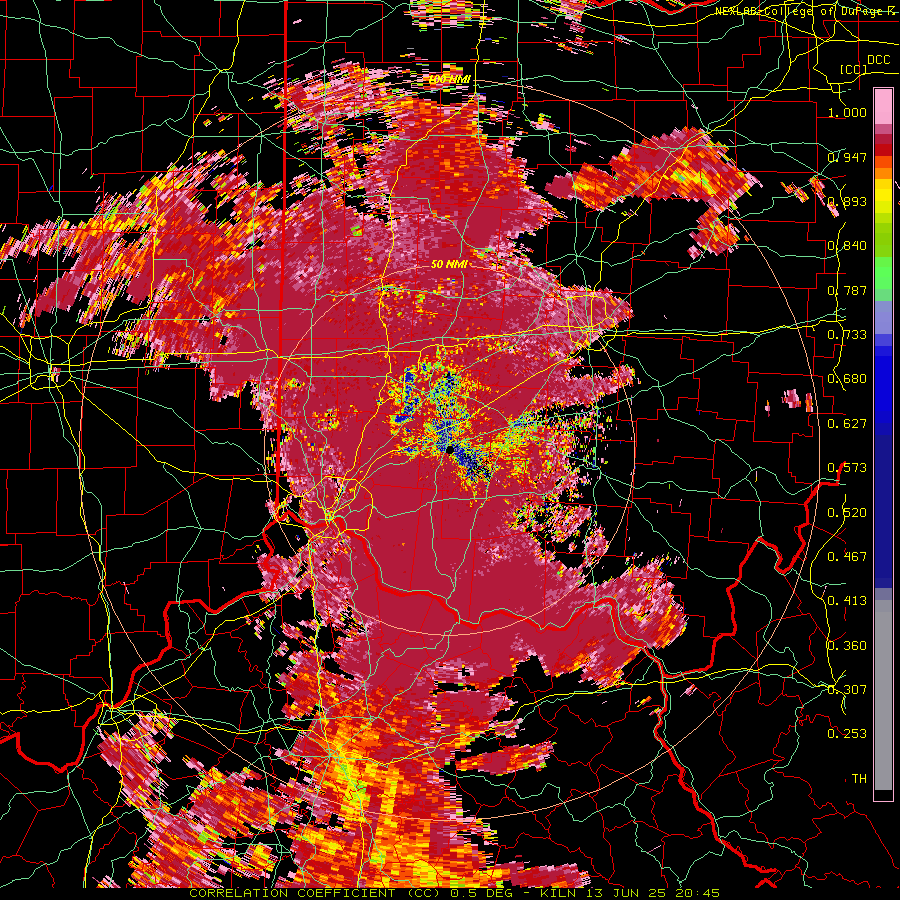Click the TH label under the scale

pos(859,779)
